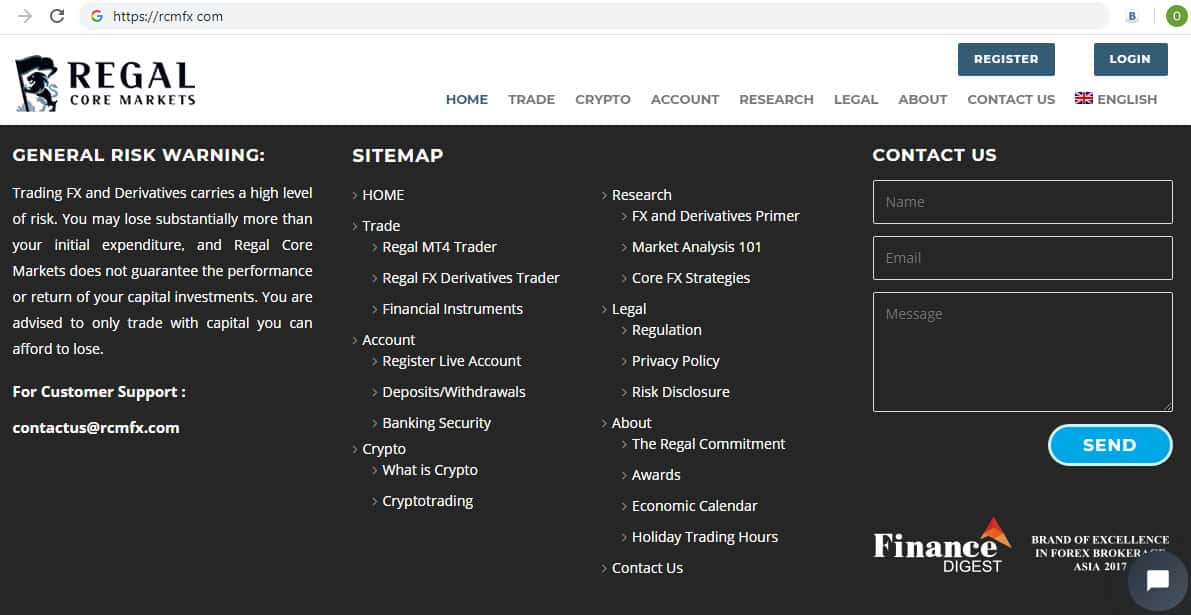
Task: Click the LOGIN button
Action: [x=1130, y=59]
